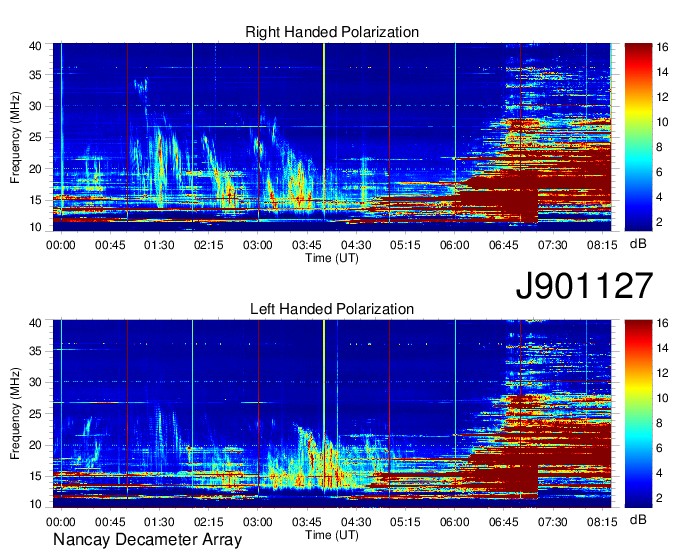The image size is (680, 552).
Task: Click the 2 dB tick on the right-handed color bar
Action: (x=660, y=222)
